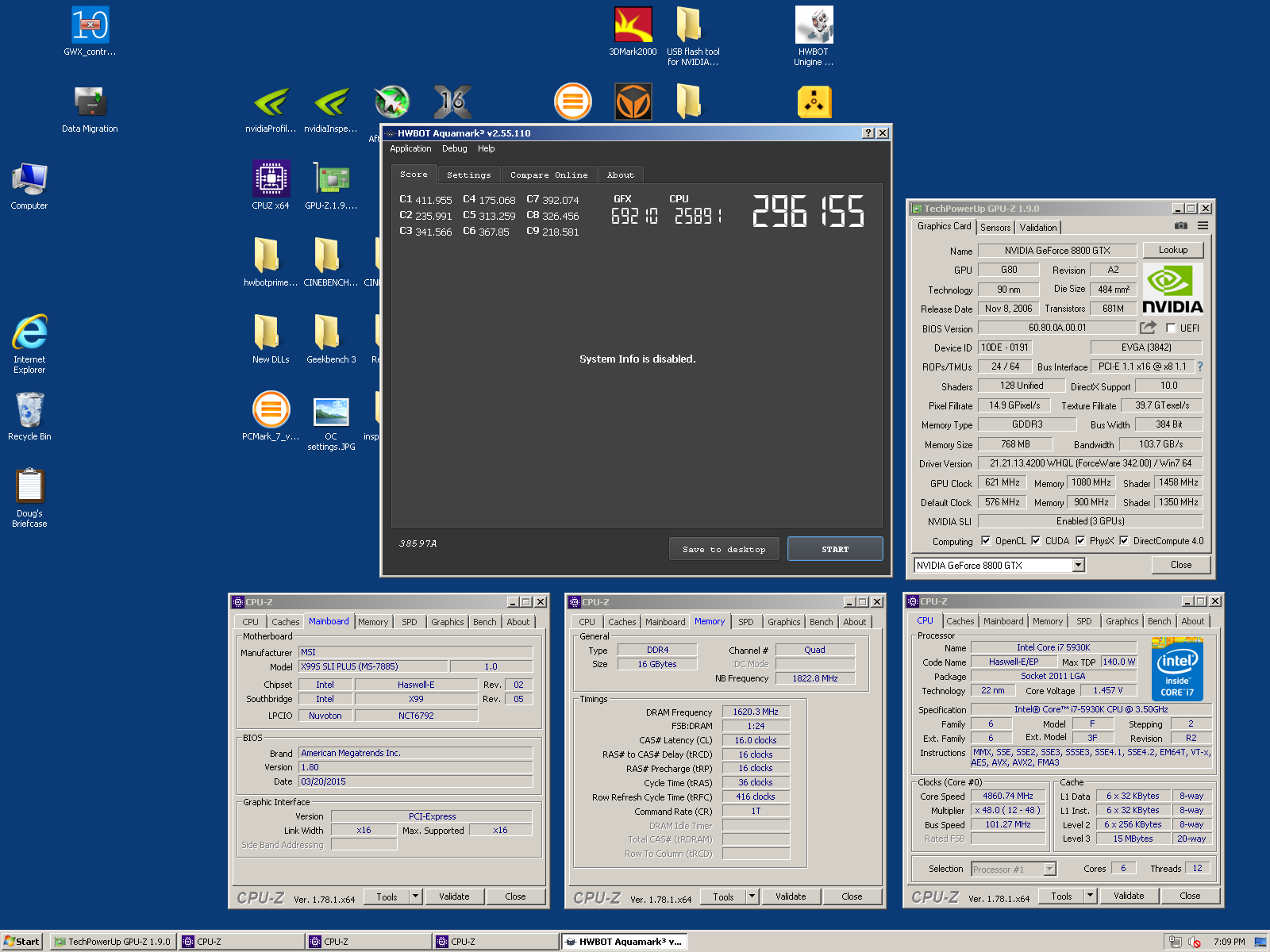Open Data Migration desktop icon

click(x=90, y=109)
